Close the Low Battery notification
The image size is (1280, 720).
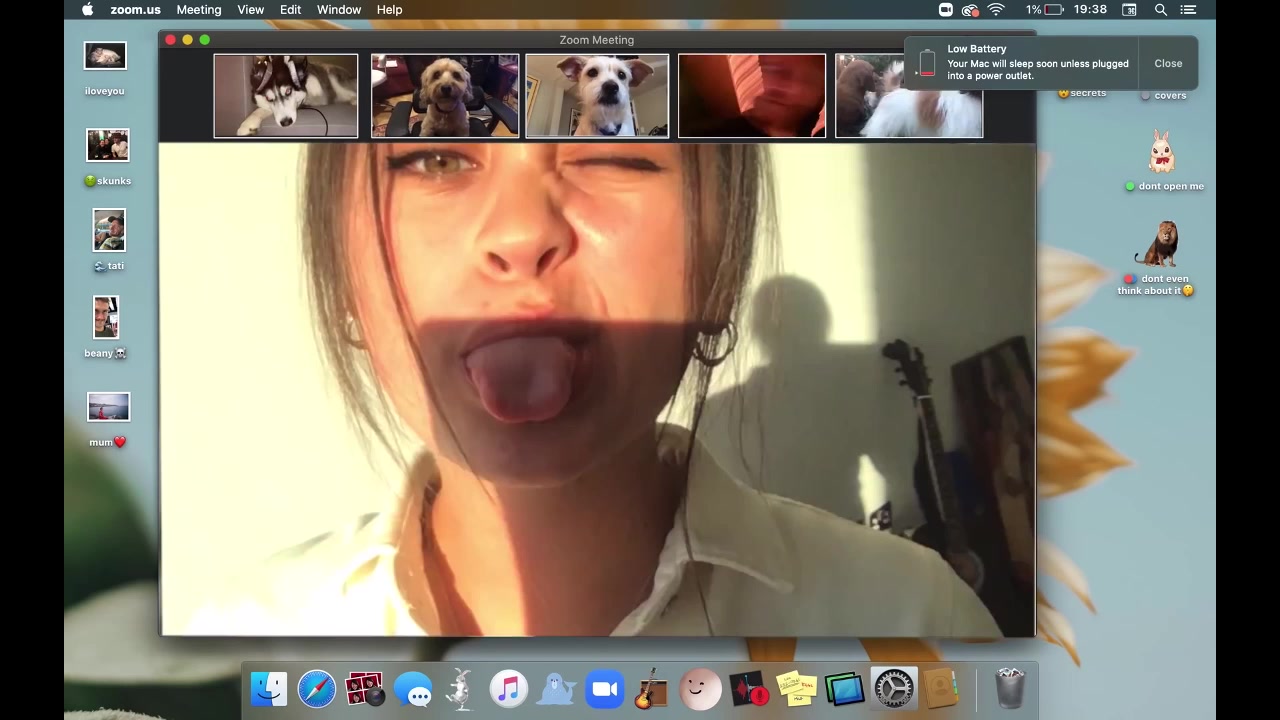point(1168,63)
